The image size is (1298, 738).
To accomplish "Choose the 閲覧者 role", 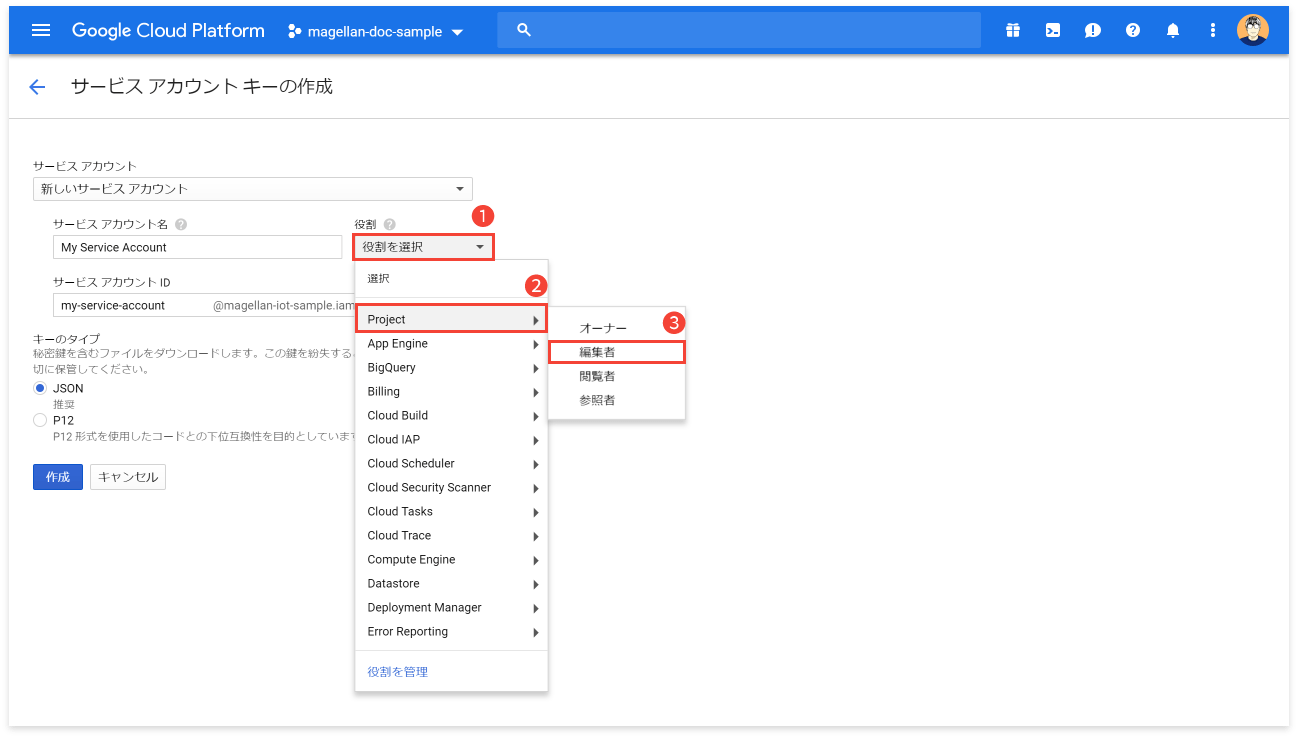I will click(617, 376).
